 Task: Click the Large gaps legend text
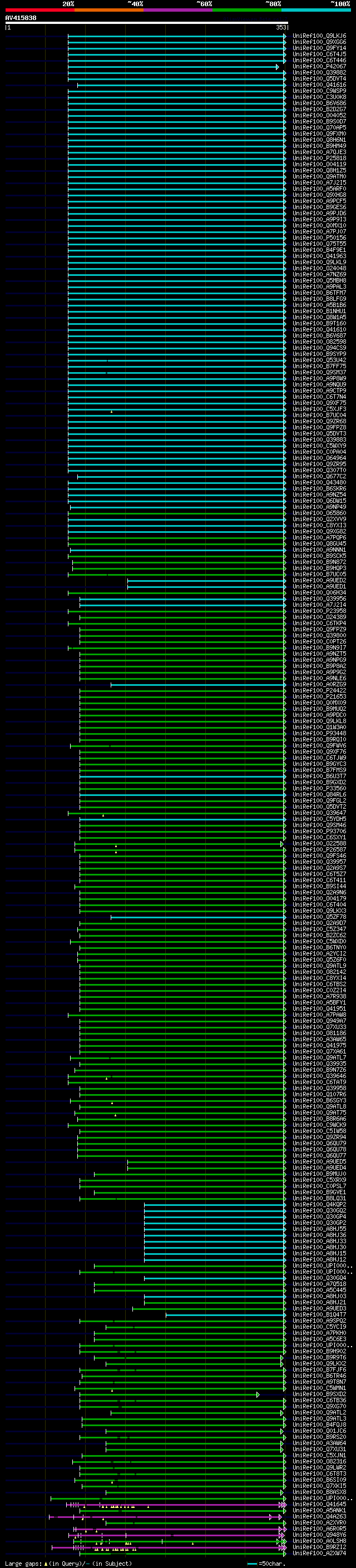coord(24,1564)
